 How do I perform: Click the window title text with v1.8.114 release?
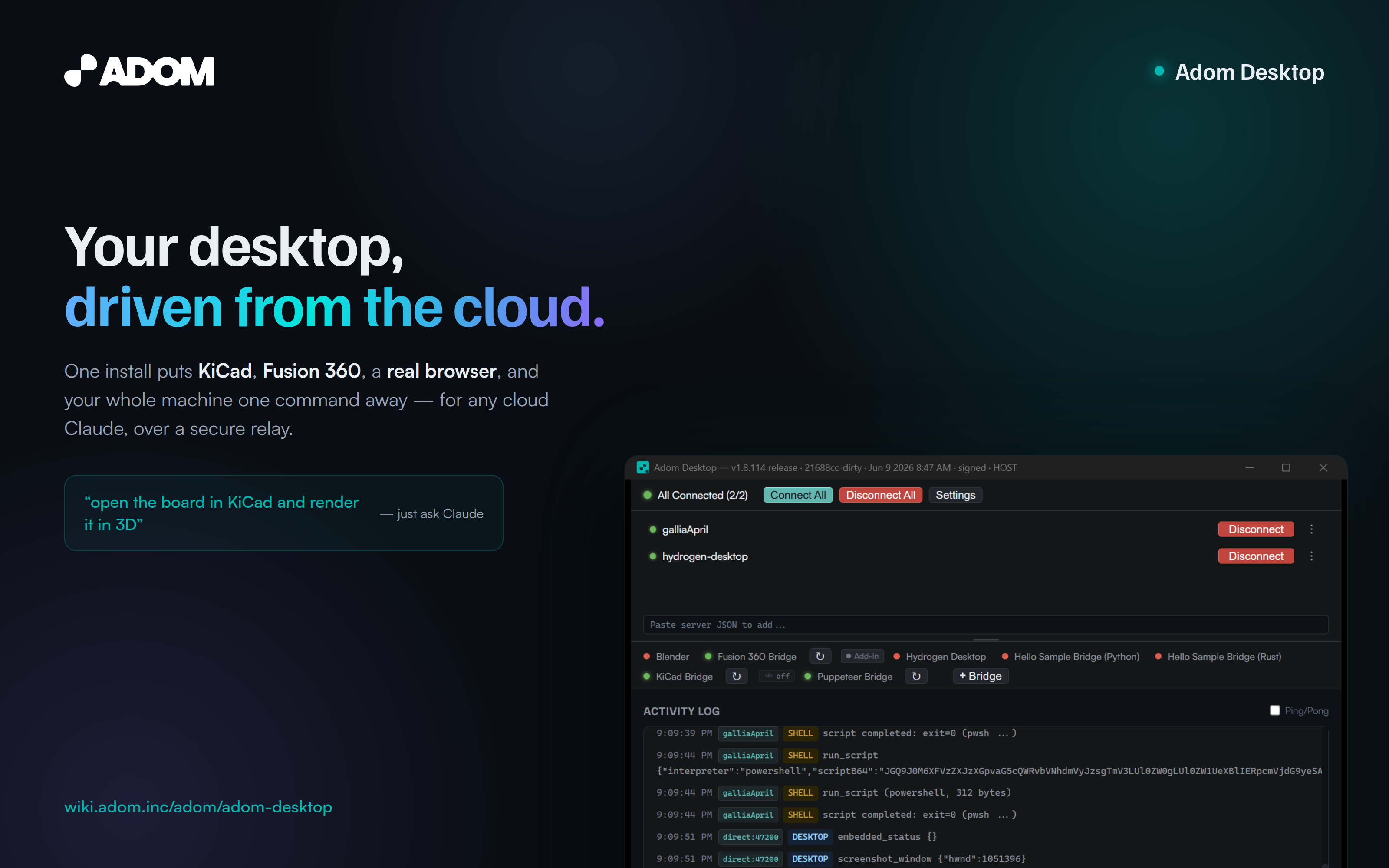click(x=835, y=468)
